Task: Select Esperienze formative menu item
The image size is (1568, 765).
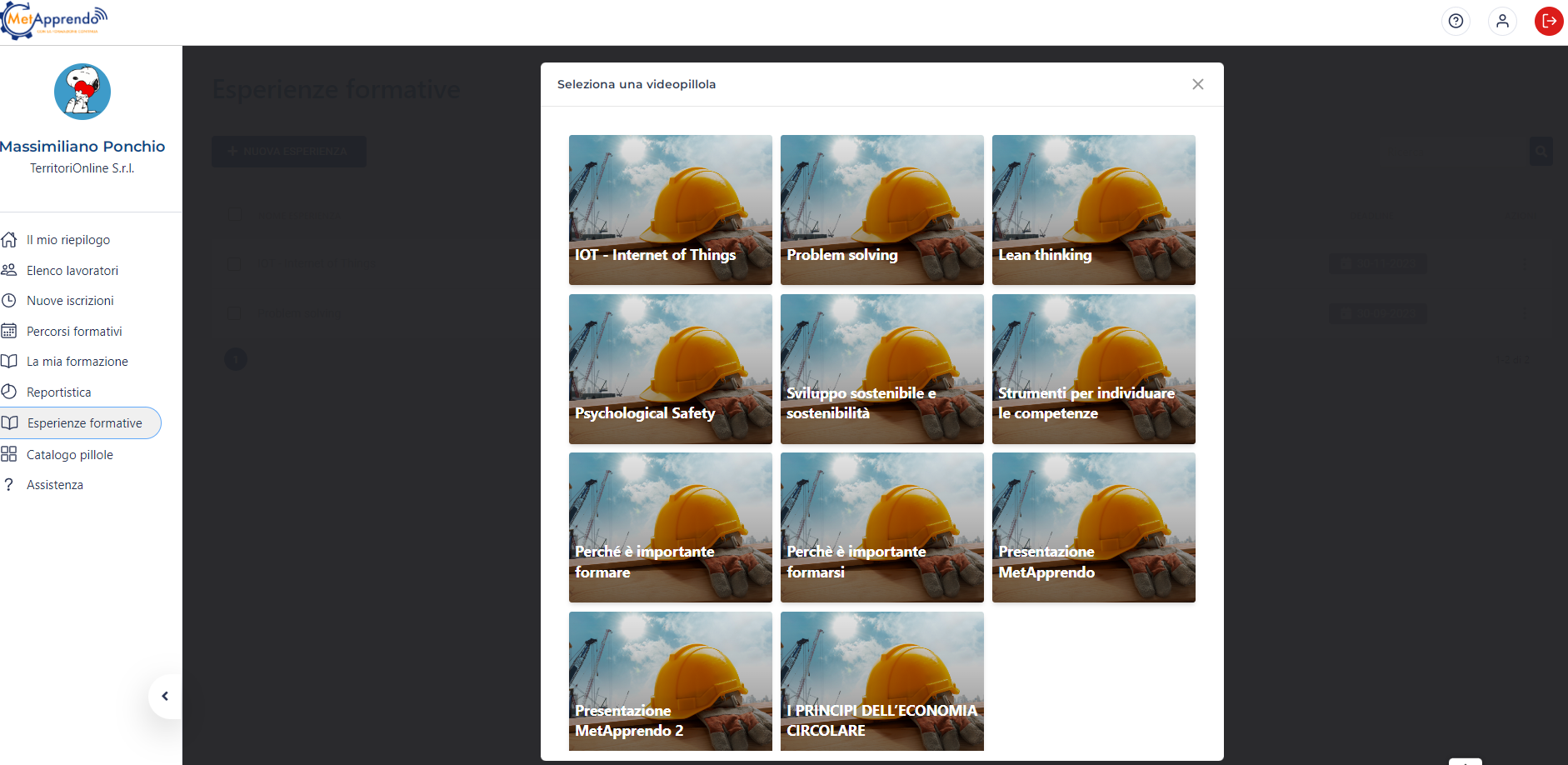Action: [x=80, y=422]
